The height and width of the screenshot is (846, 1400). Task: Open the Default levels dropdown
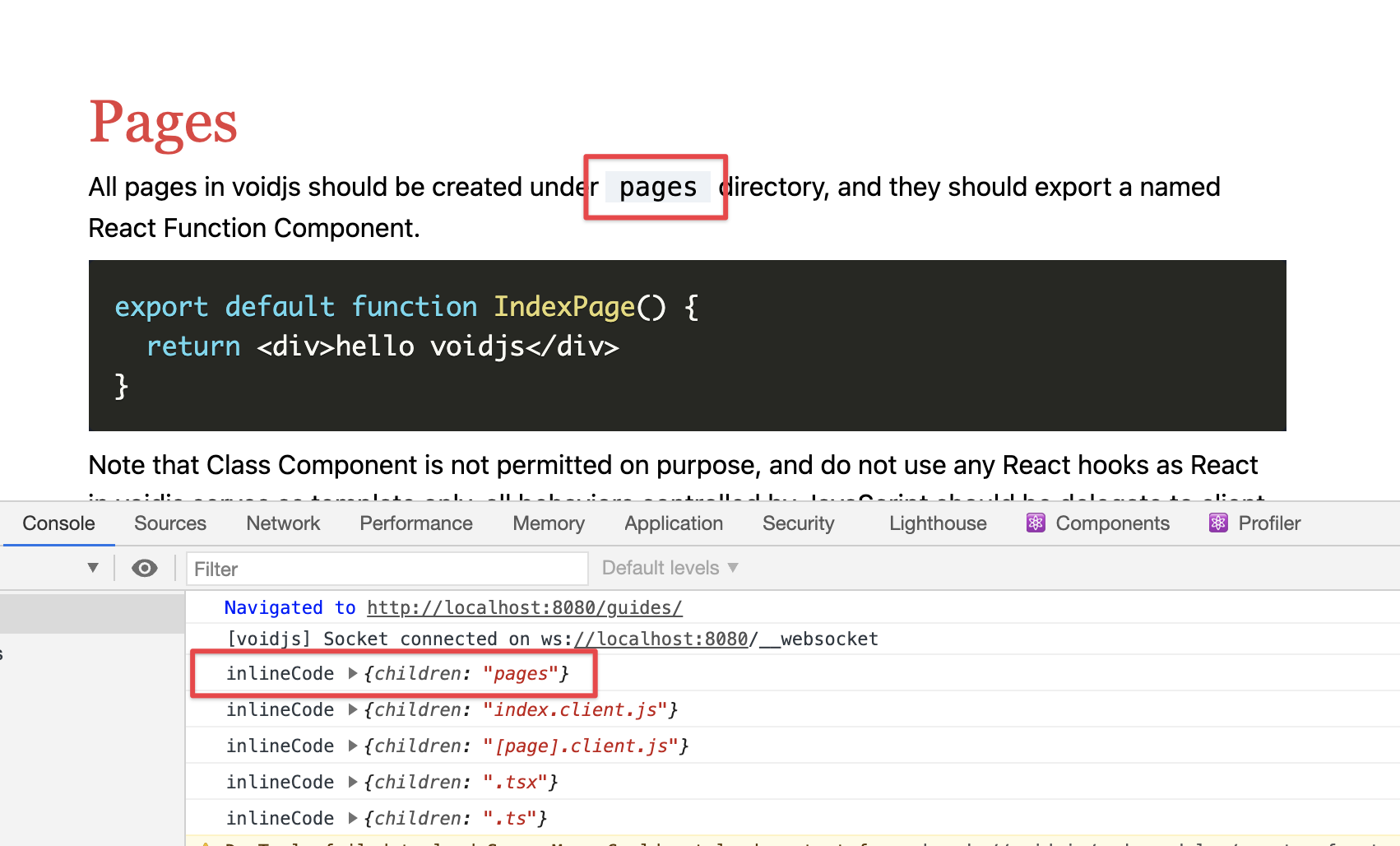(670, 568)
